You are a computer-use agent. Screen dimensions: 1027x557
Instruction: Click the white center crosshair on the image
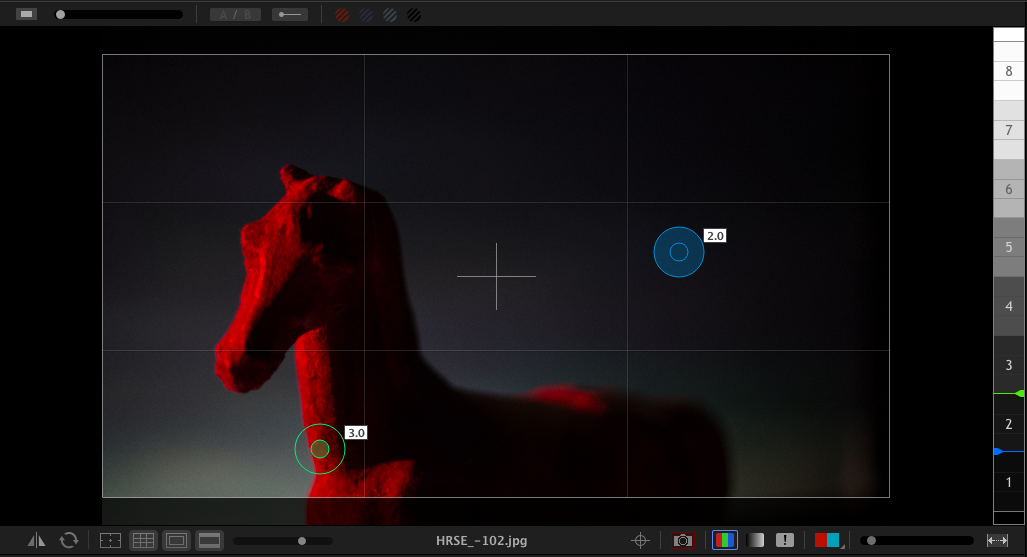point(496,277)
